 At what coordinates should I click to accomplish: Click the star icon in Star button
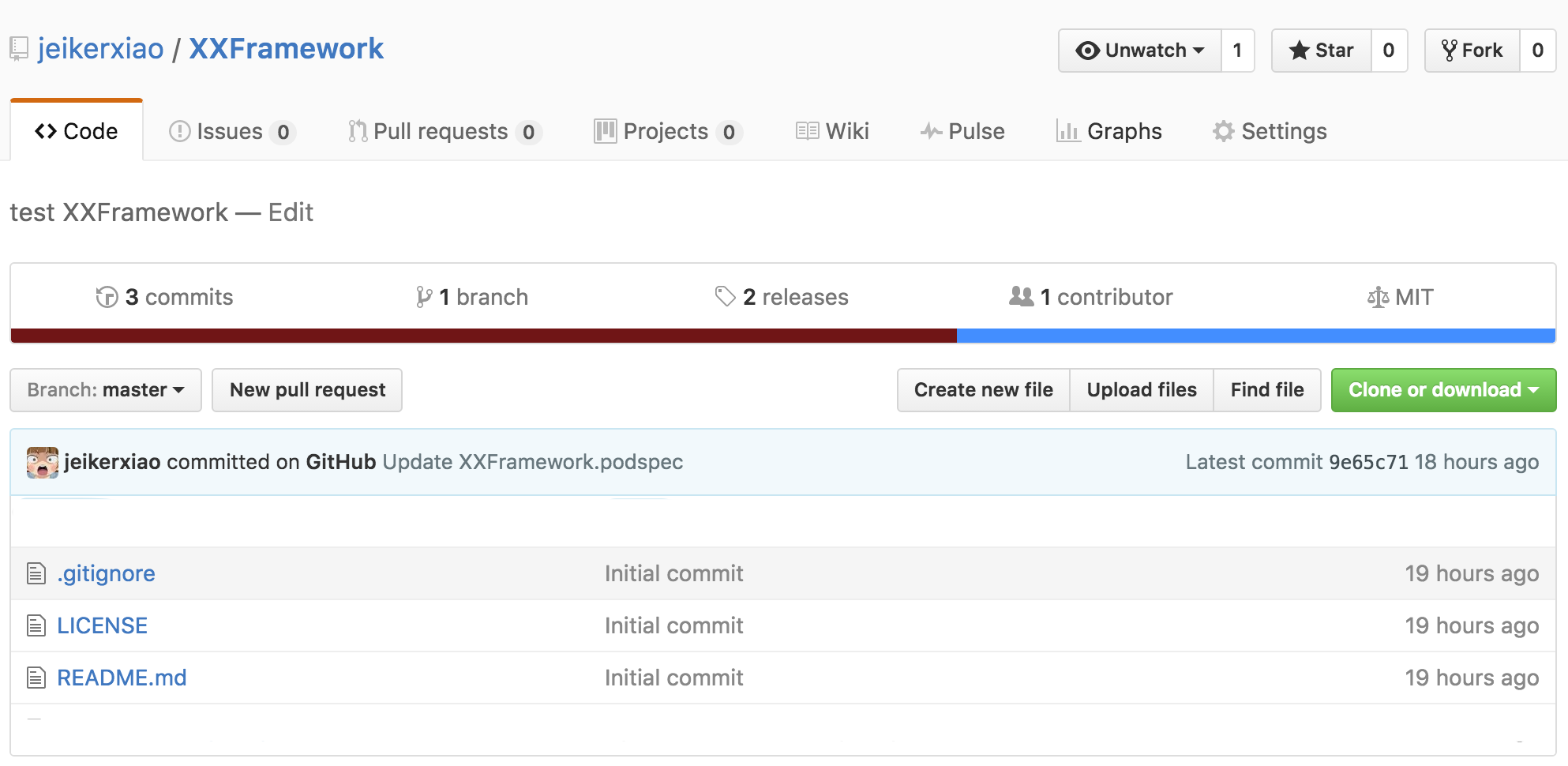click(1299, 51)
